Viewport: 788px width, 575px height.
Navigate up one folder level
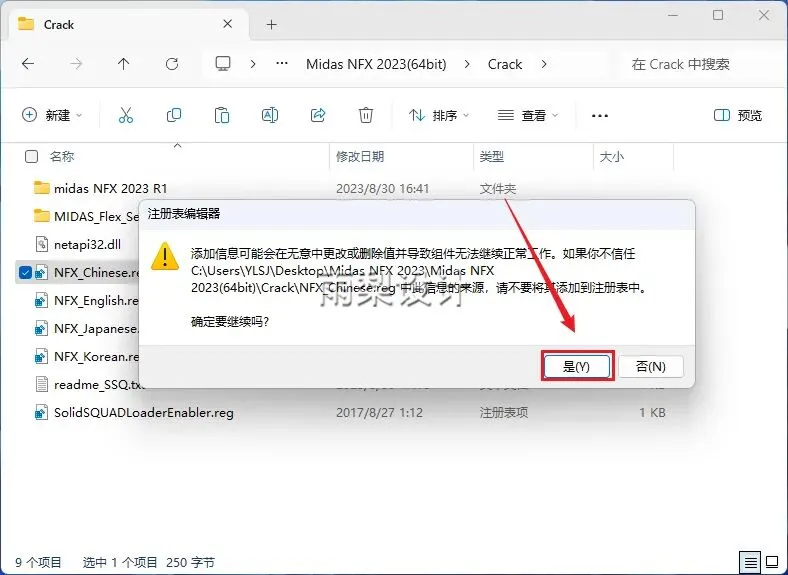click(x=123, y=64)
